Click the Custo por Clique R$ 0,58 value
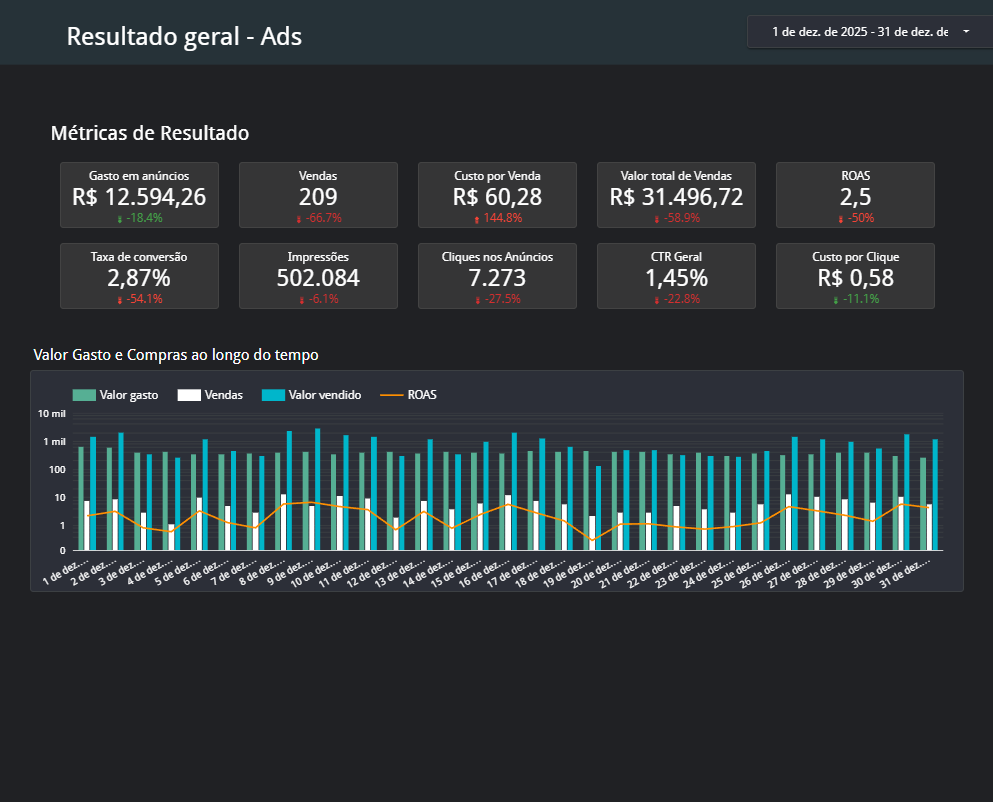Image resolution: width=993 pixels, height=802 pixels. [856, 278]
